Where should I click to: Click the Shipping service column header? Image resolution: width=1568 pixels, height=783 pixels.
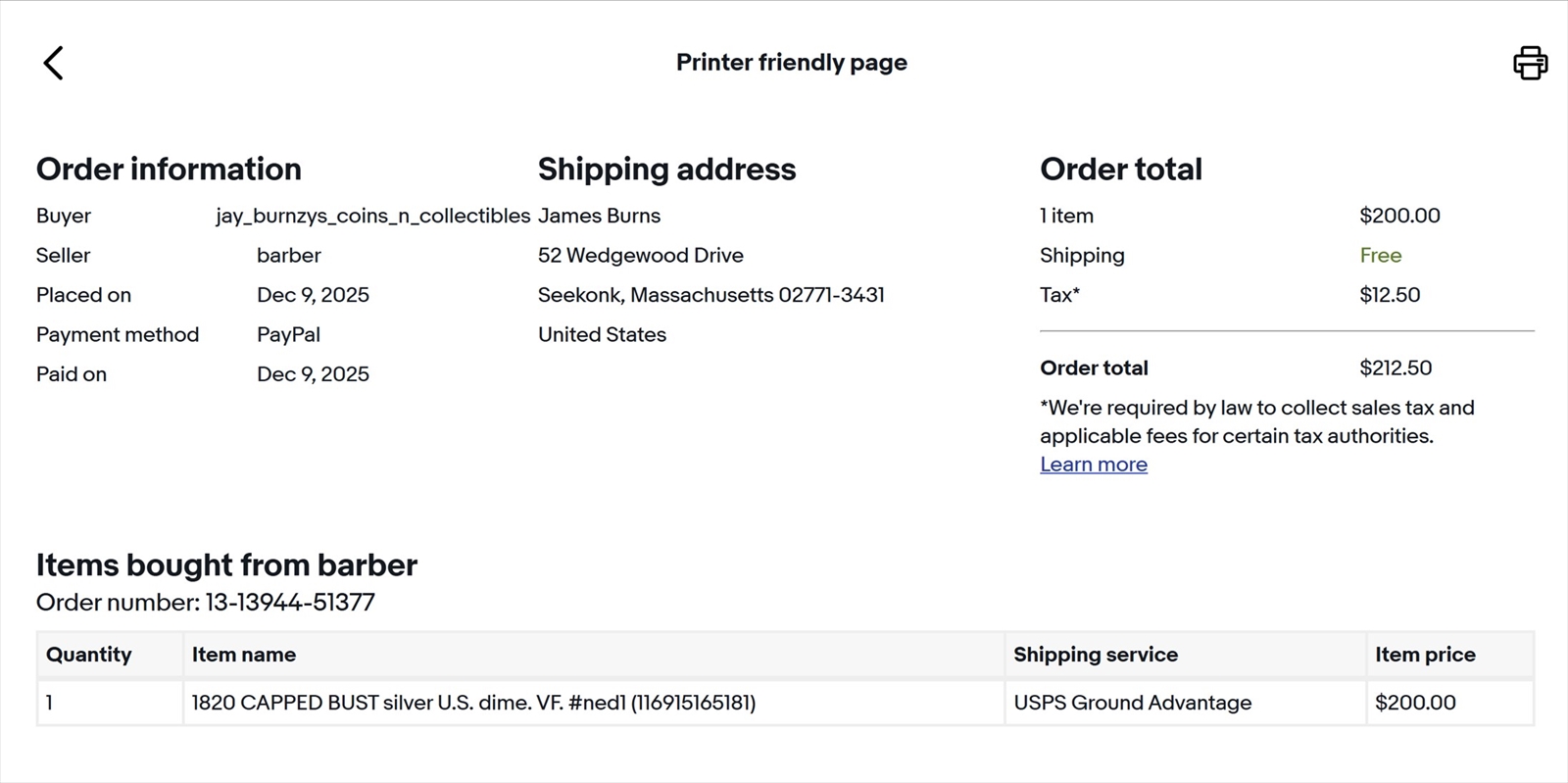click(x=1096, y=655)
